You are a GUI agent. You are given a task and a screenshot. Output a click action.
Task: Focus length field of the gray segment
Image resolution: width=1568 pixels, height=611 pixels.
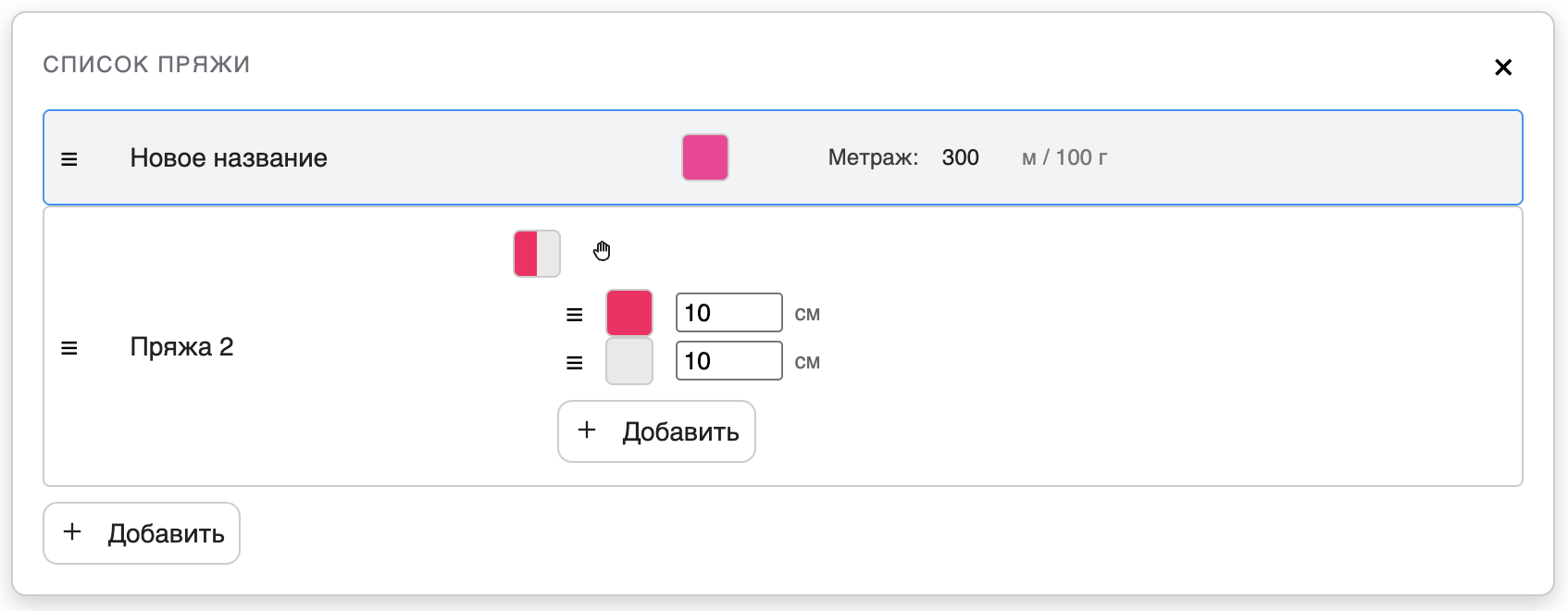728,361
